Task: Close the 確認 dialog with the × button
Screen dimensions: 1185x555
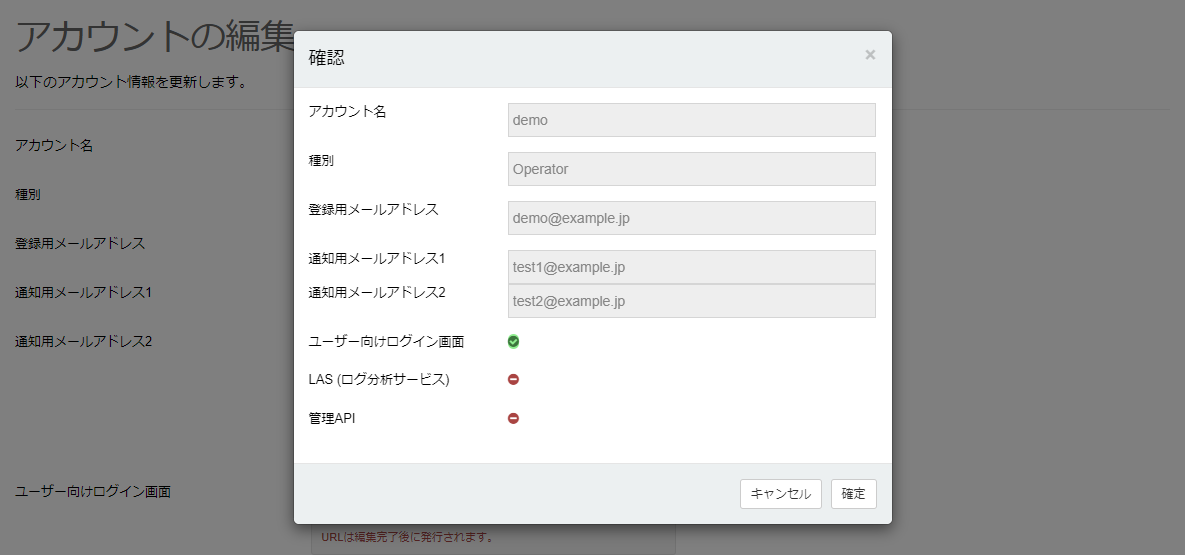Action: point(870,55)
